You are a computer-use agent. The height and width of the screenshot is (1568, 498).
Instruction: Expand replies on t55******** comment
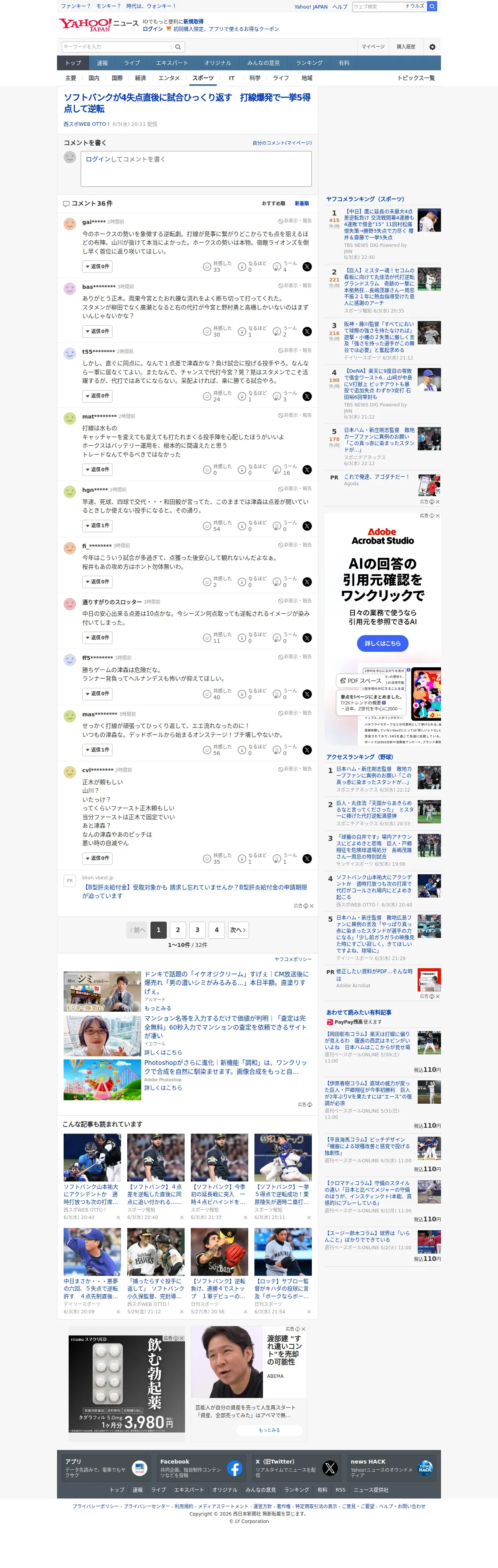(97, 396)
